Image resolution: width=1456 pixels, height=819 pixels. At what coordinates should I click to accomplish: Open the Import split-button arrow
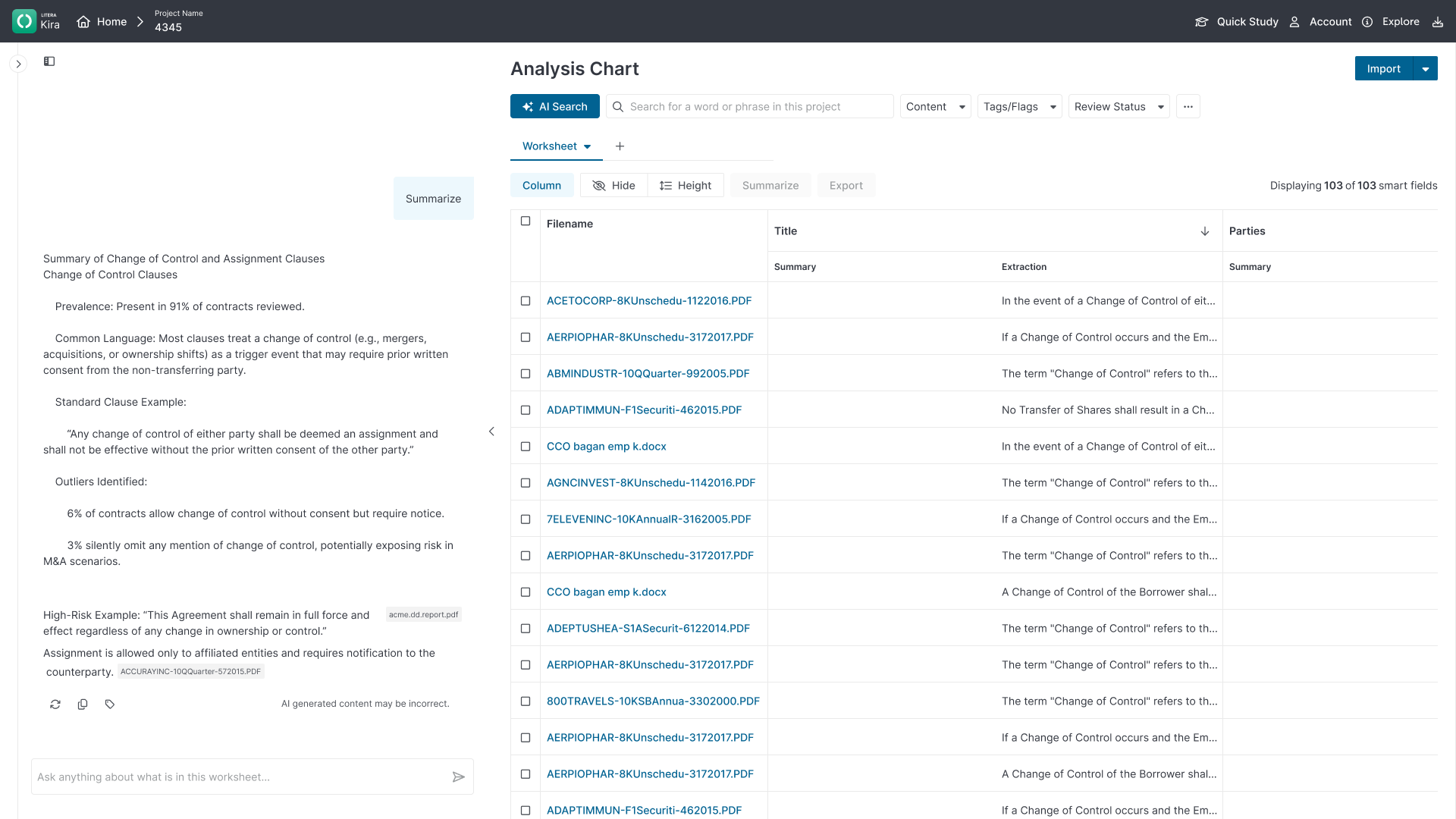(1426, 69)
